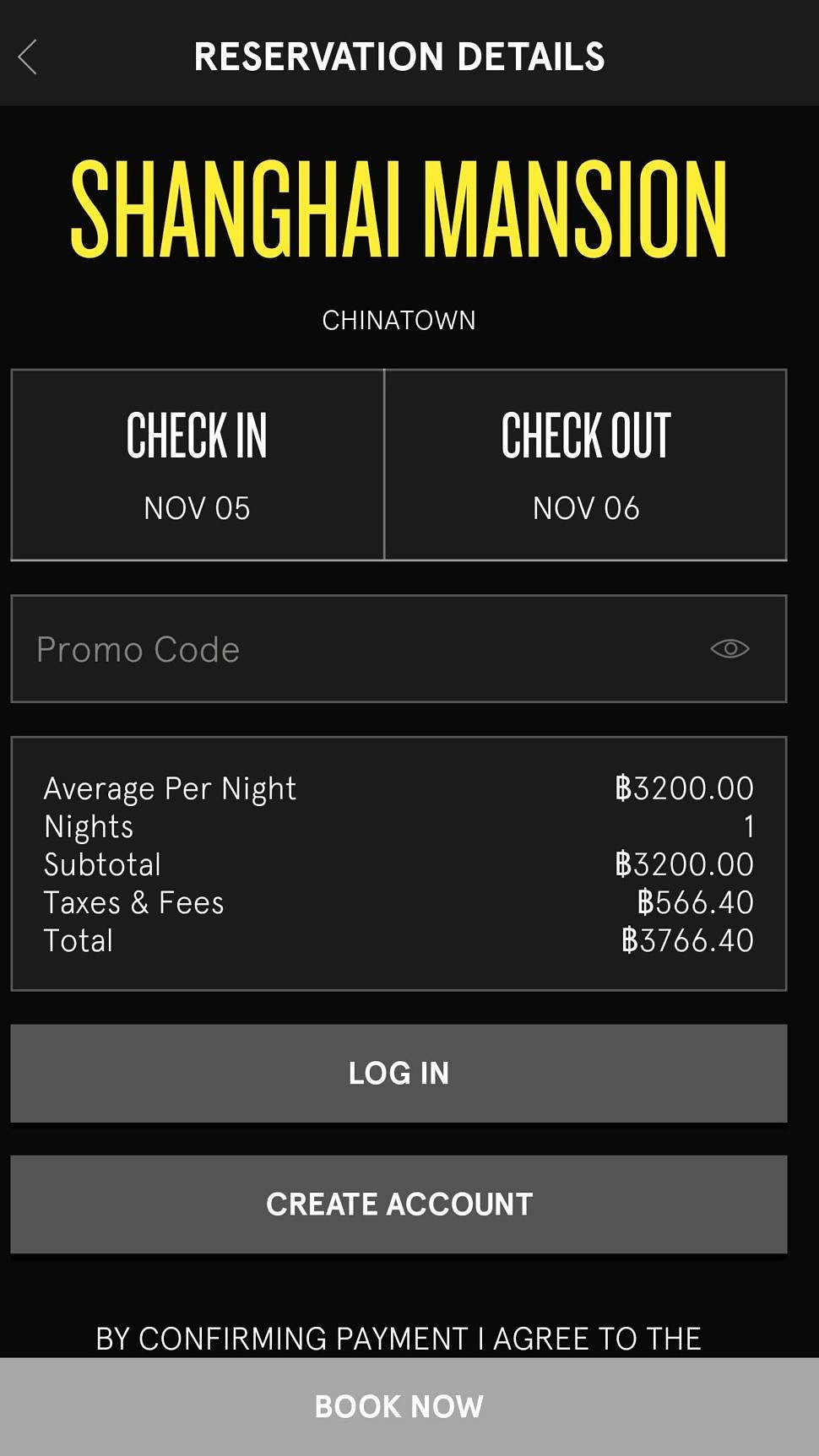Tap the Subtotal amount row
Screen dimensions: 819x1456
tap(399, 864)
